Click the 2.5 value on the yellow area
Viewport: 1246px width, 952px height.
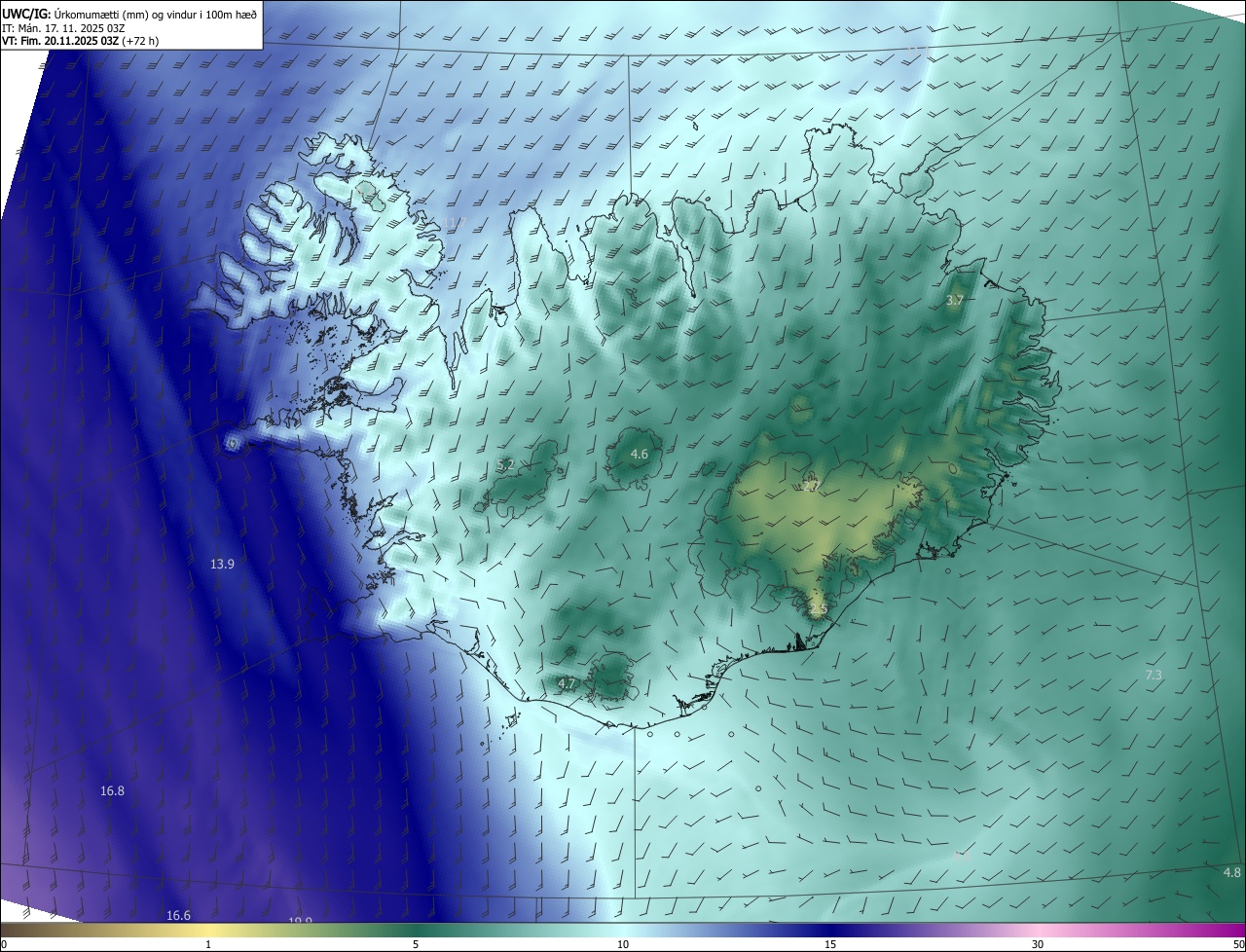pyautogui.click(x=818, y=609)
